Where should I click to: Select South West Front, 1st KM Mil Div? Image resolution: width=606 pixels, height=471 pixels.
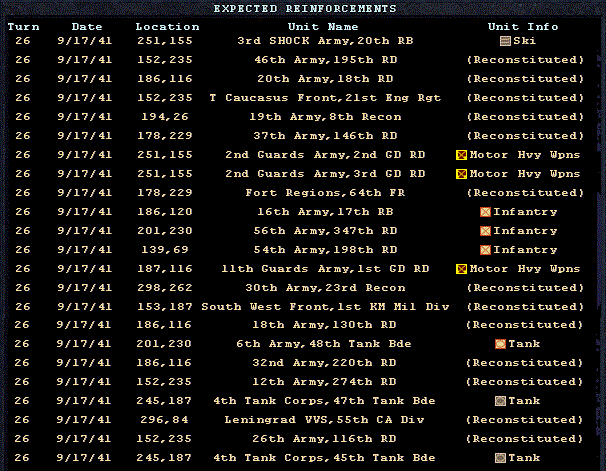point(325,307)
